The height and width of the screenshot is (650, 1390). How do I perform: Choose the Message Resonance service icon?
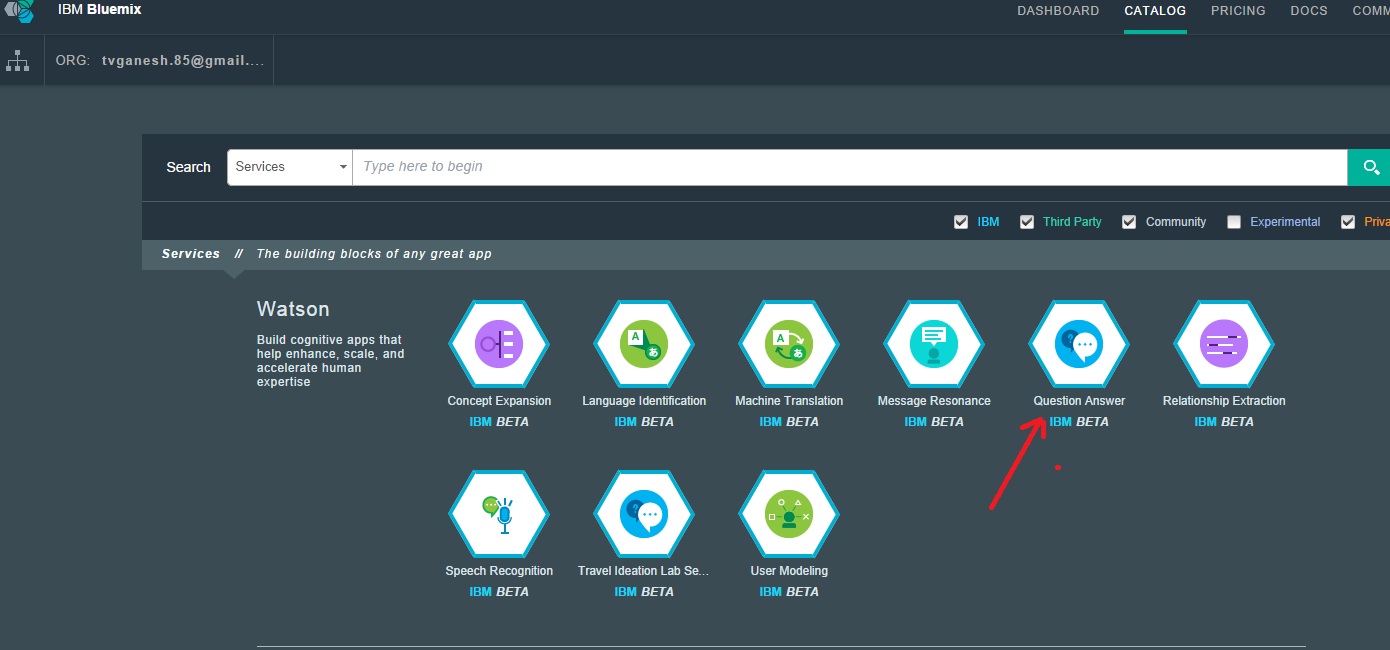933,345
